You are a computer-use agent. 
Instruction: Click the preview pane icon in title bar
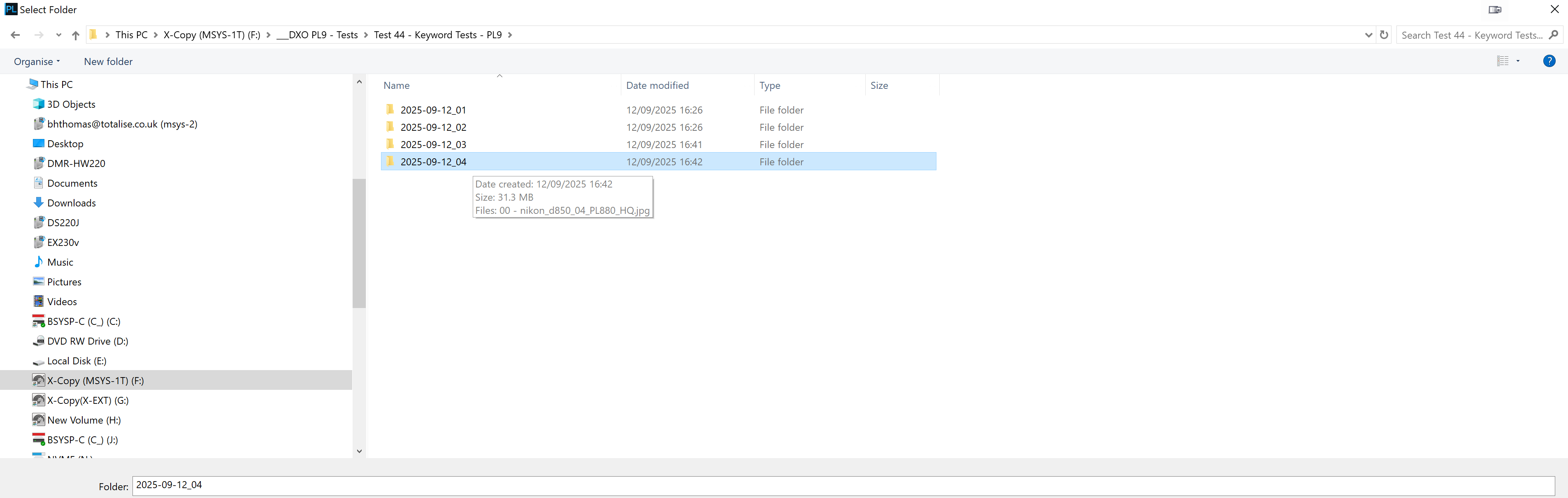click(x=1494, y=10)
